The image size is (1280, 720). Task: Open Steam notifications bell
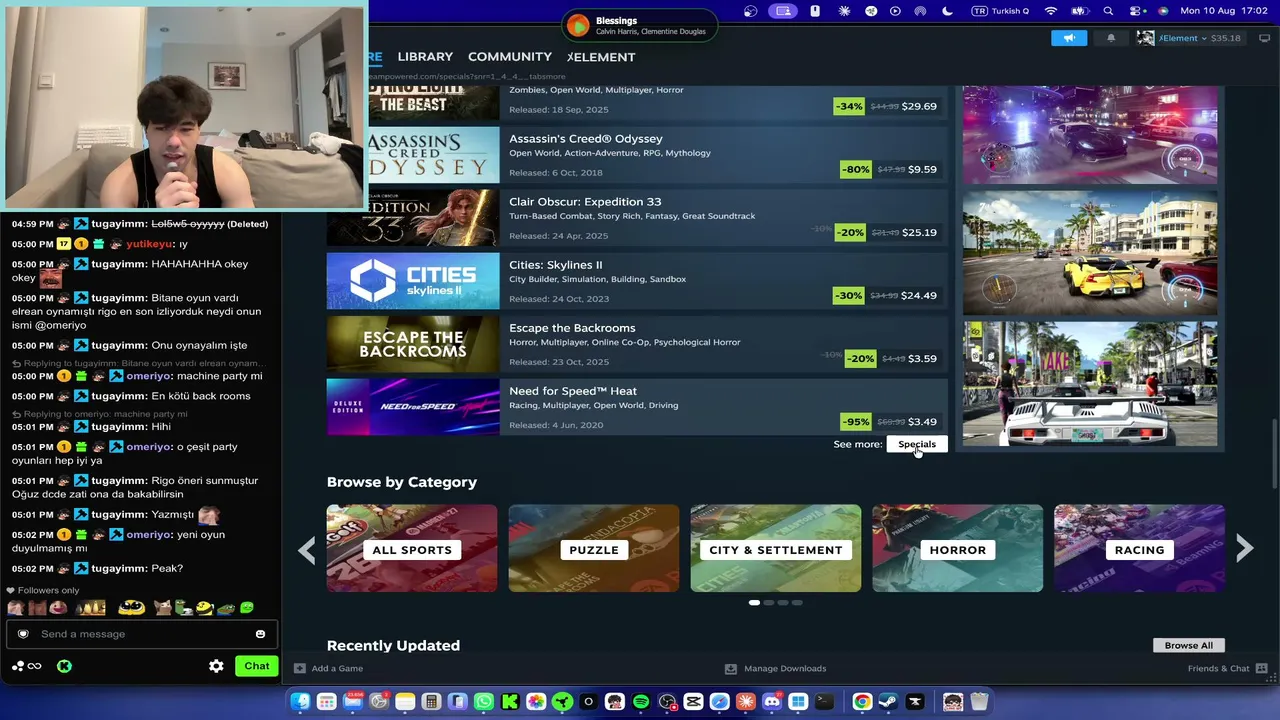(1111, 38)
